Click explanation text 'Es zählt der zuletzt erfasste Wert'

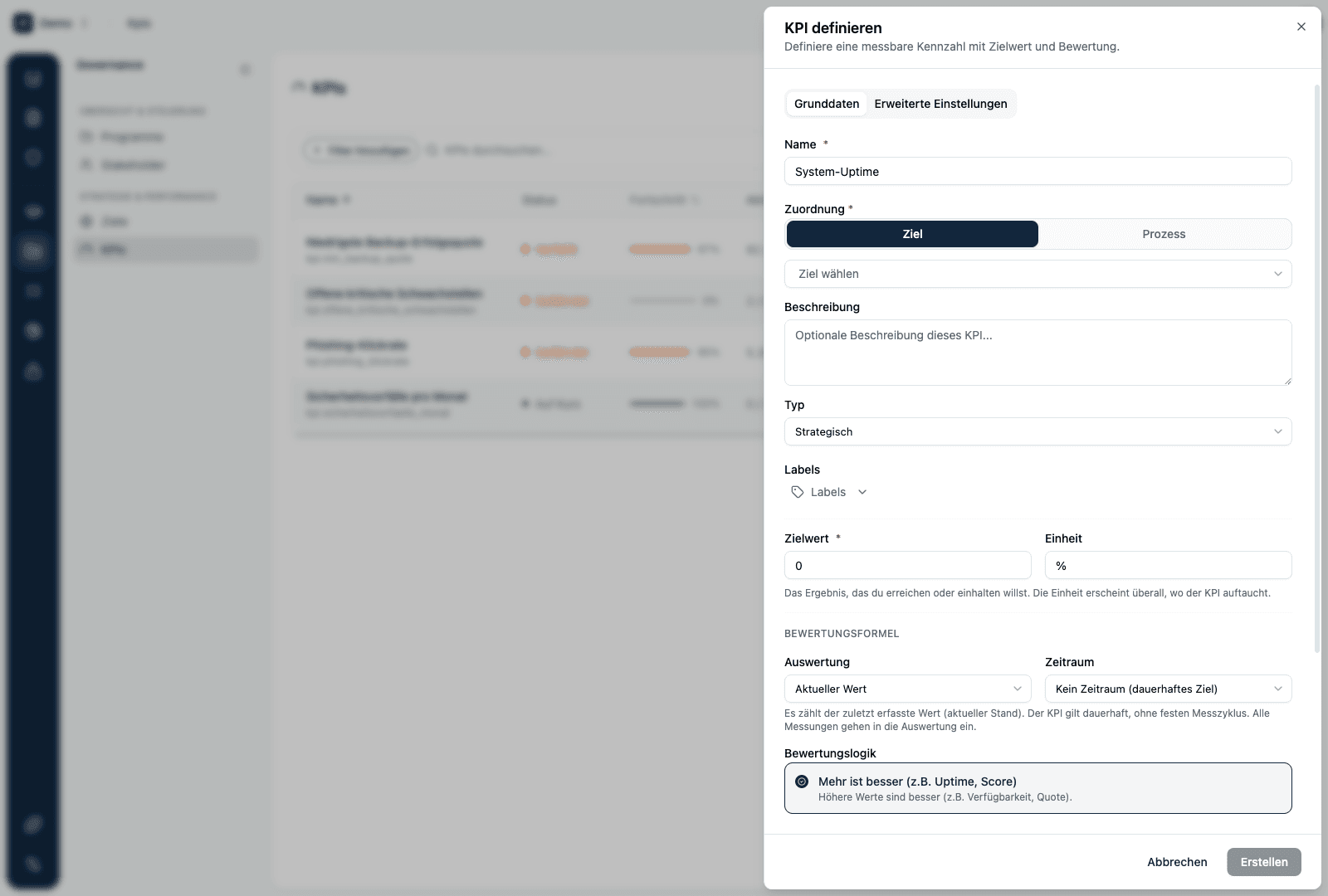click(x=1027, y=720)
